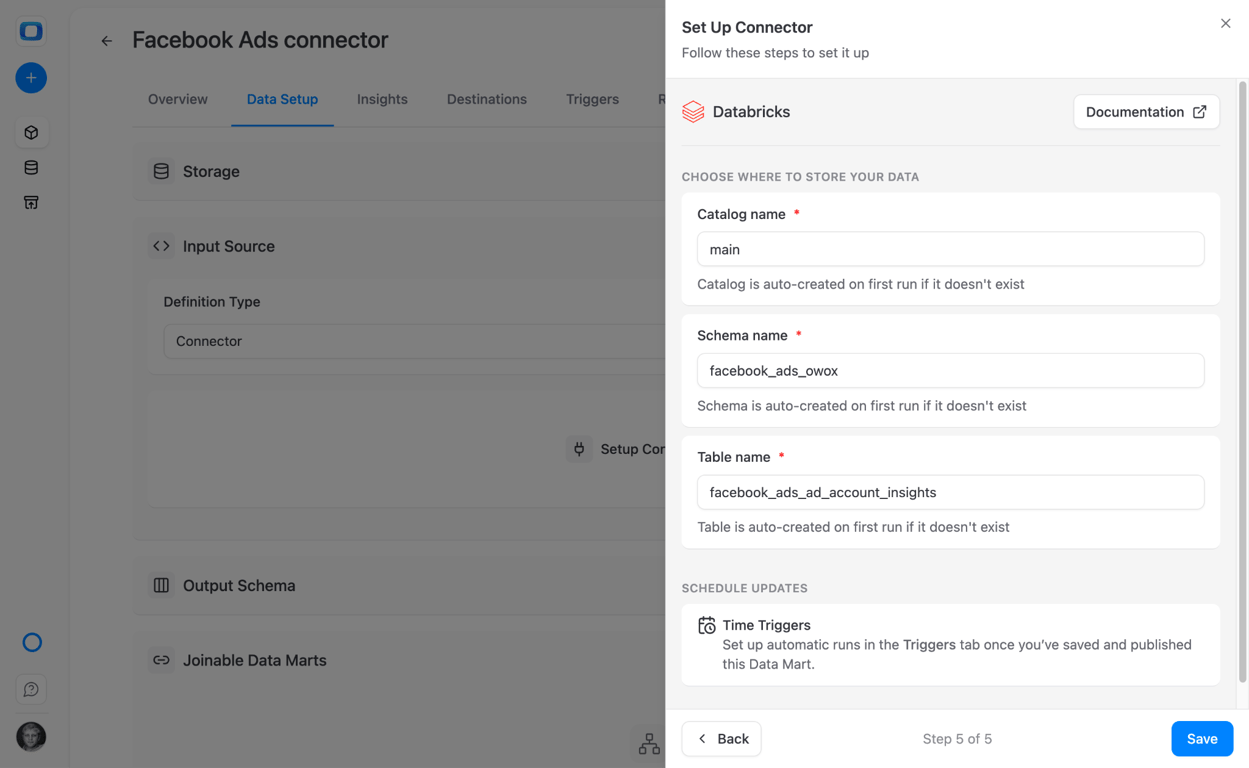The image size is (1249, 768).
Task: Click the blue plus create button
Action: (x=31, y=78)
